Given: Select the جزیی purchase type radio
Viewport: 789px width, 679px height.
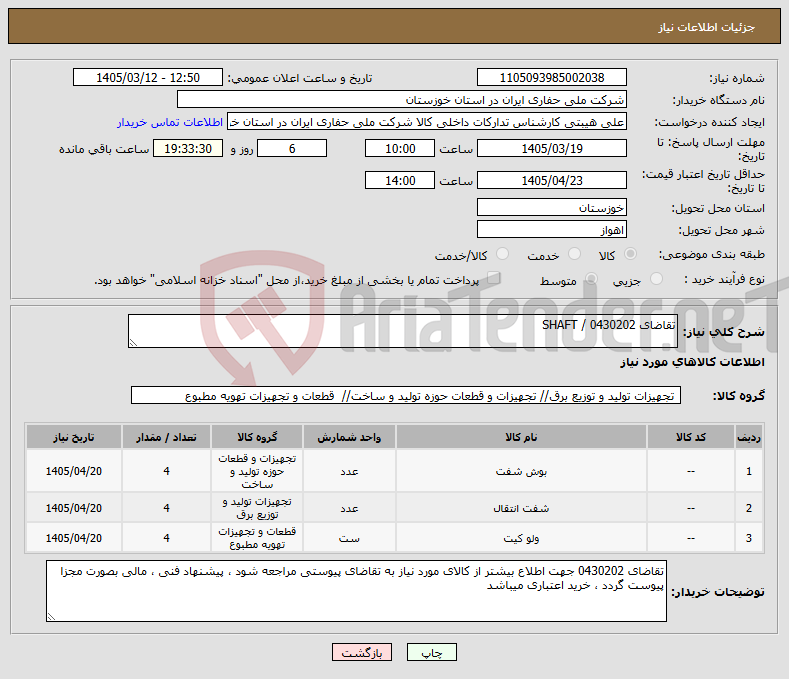Looking at the screenshot, I should [x=656, y=279].
